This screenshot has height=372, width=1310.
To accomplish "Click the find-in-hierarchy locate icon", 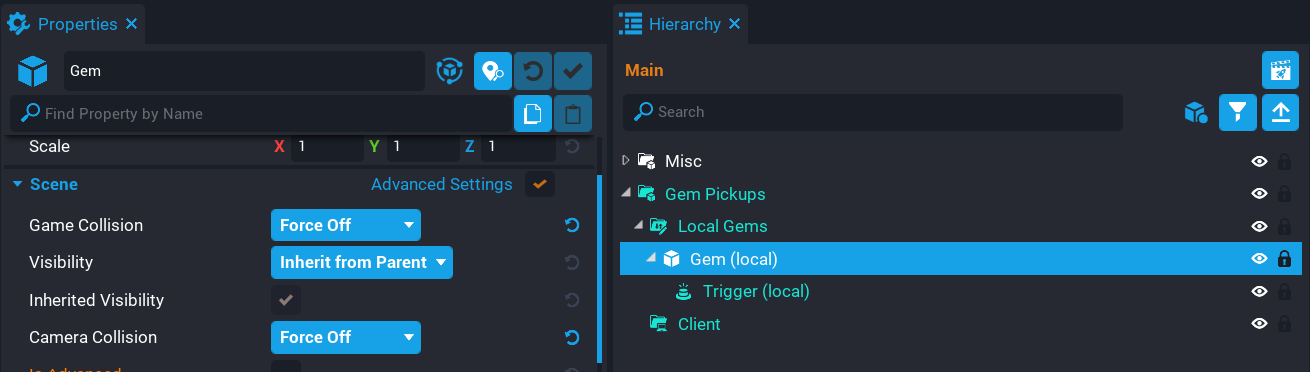I will 493,71.
